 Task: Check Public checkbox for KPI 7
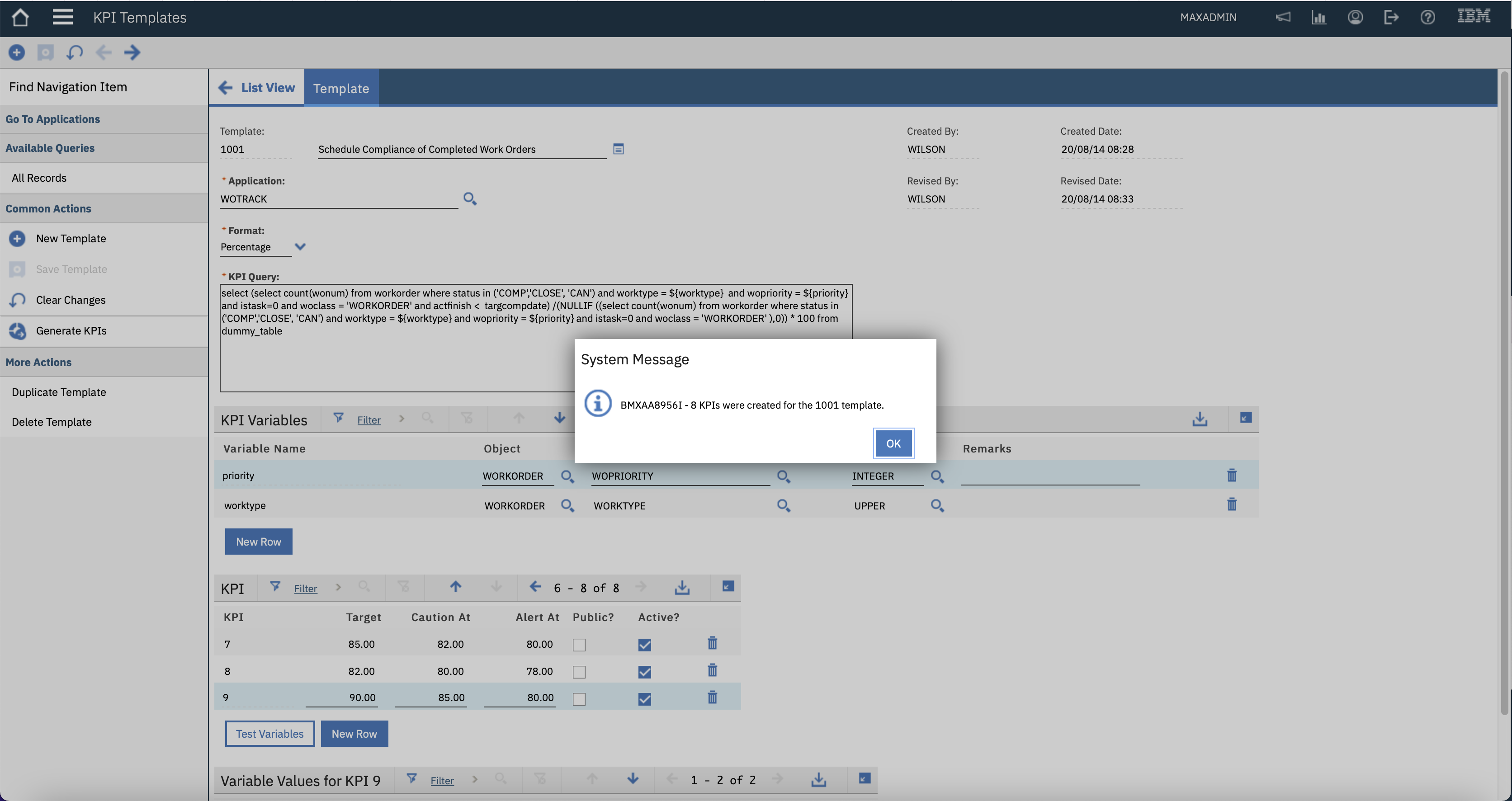[579, 645]
